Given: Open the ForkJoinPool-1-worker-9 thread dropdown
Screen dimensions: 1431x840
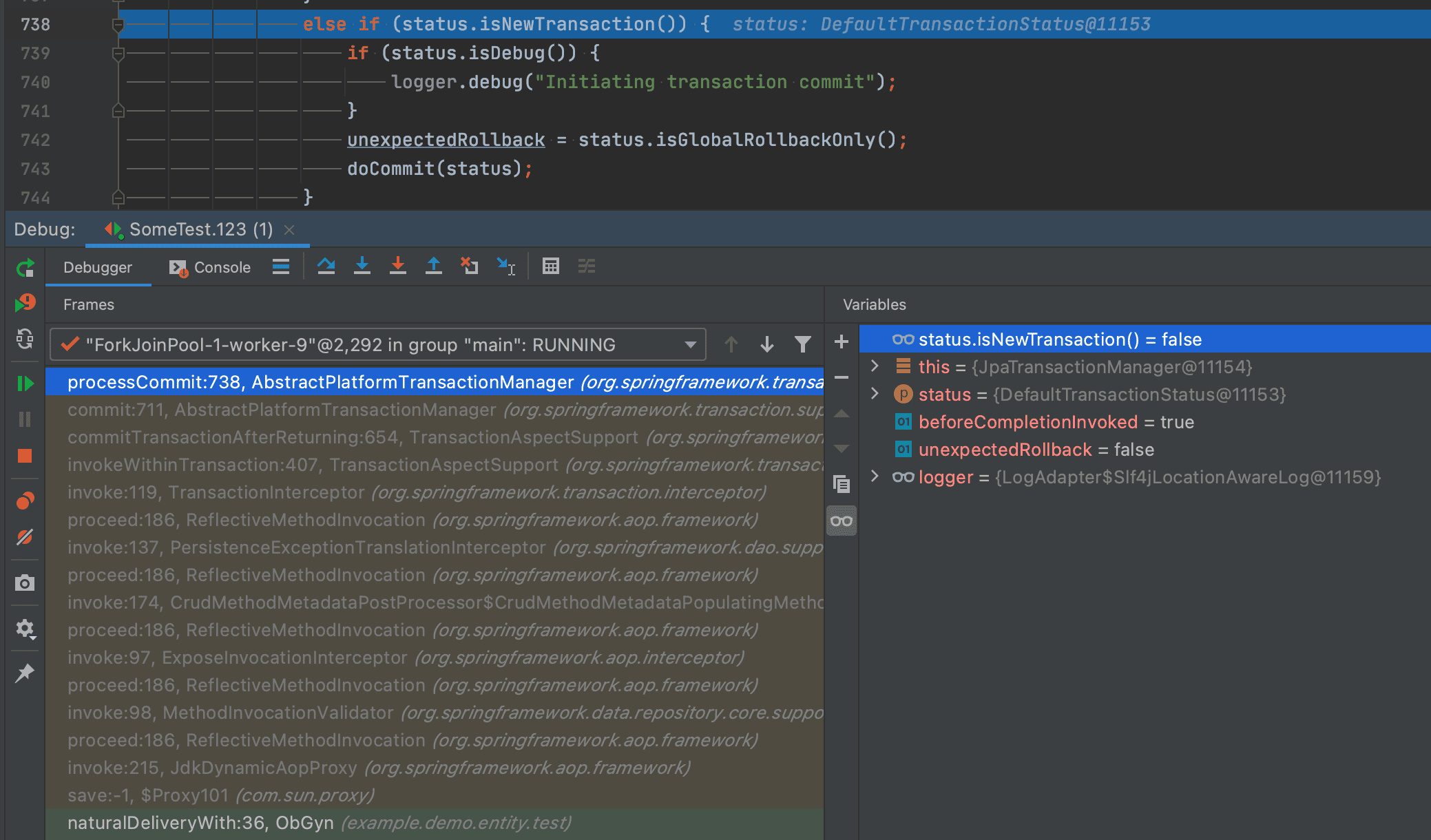Looking at the screenshot, I should 690,345.
